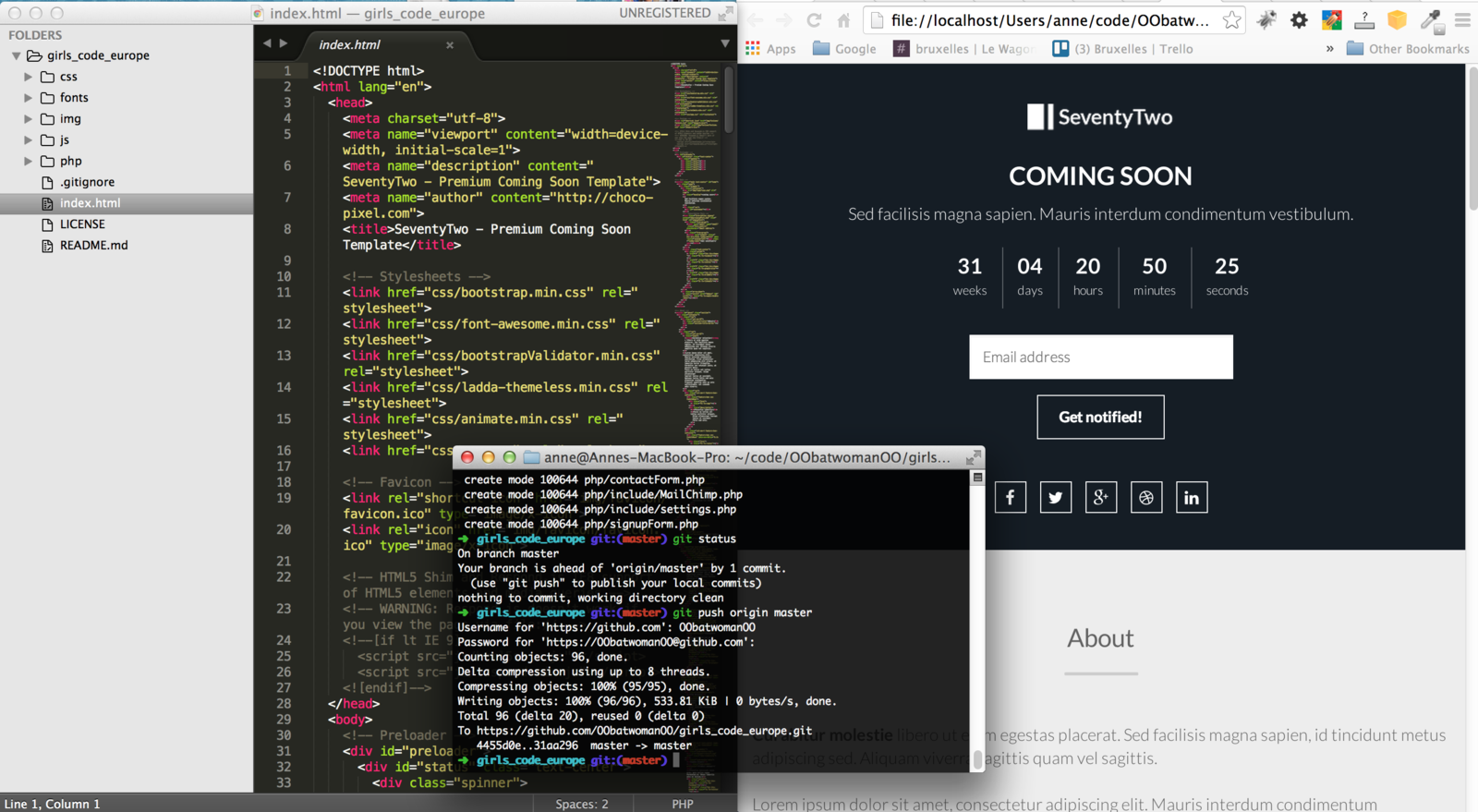Click the Chrome address bar URL
This screenshot has height=812, width=1478.
click(x=1049, y=20)
